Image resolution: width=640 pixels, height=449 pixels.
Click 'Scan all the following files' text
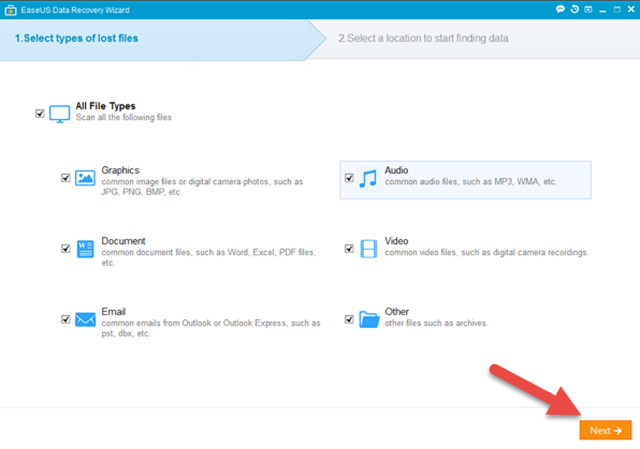[x=123, y=118]
